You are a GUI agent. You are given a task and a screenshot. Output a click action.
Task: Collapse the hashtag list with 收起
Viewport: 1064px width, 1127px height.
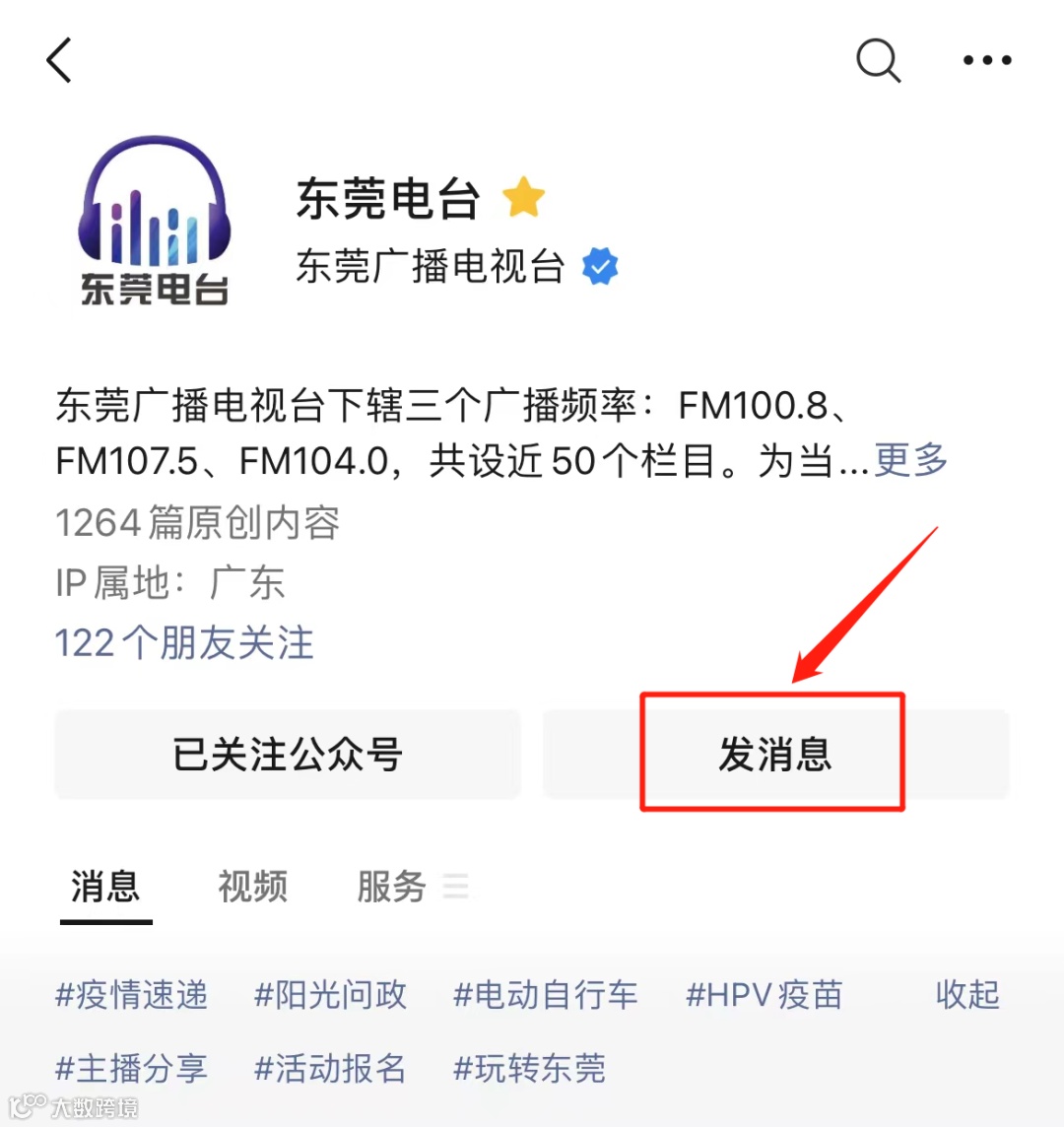967,995
